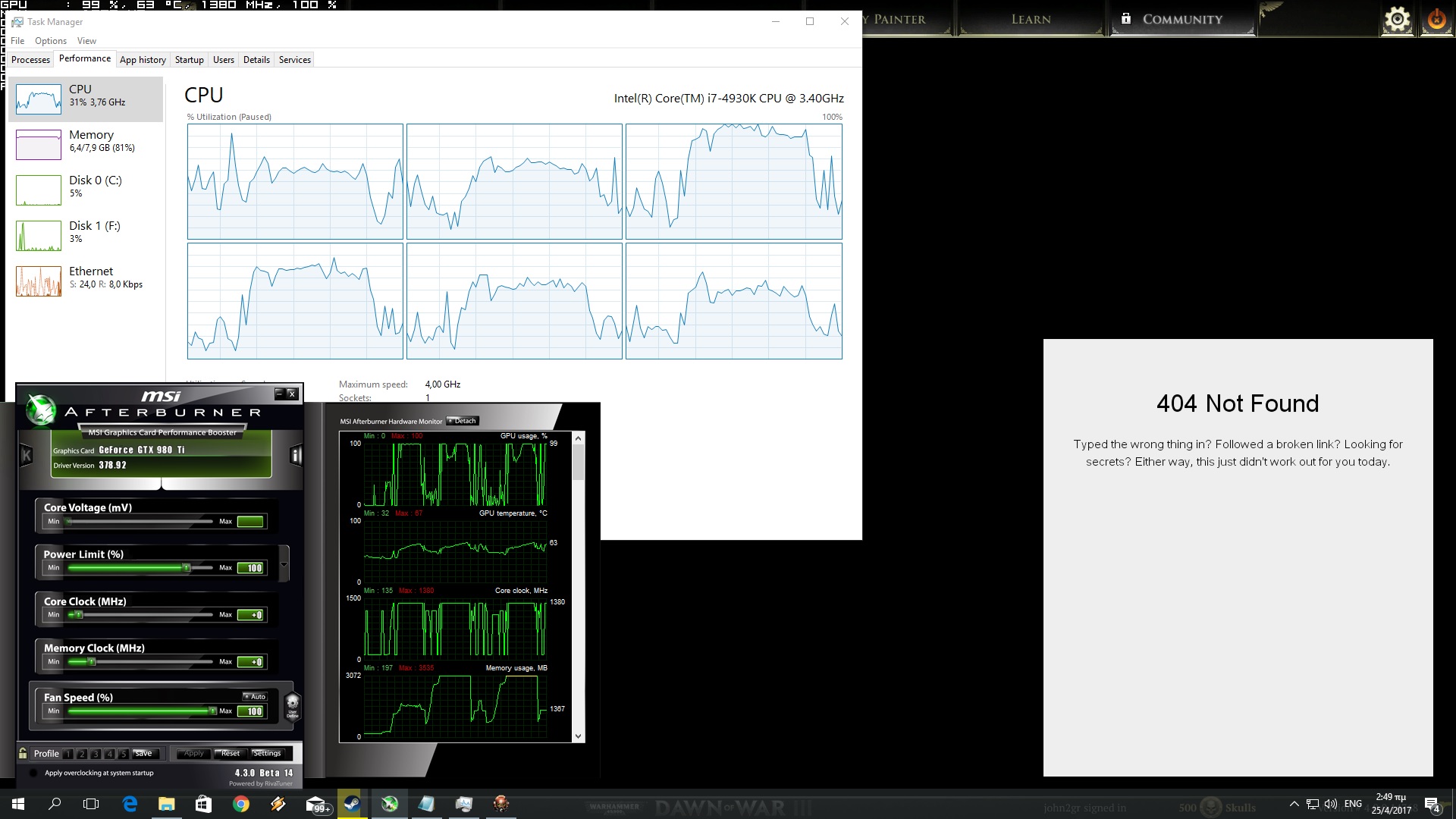Select profile slot 1

tap(68, 754)
